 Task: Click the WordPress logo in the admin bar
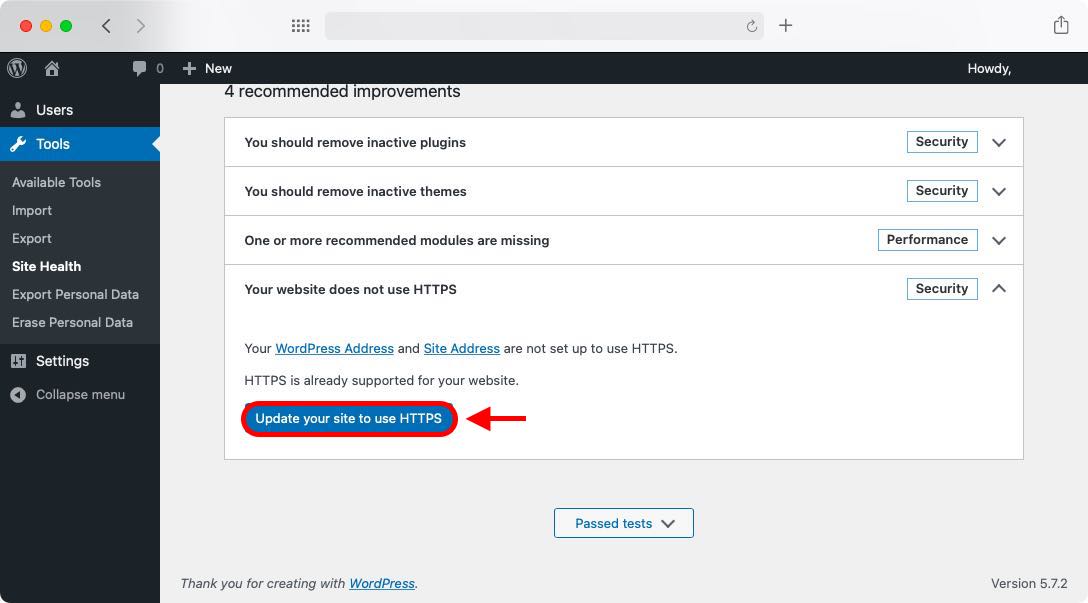point(16,68)
